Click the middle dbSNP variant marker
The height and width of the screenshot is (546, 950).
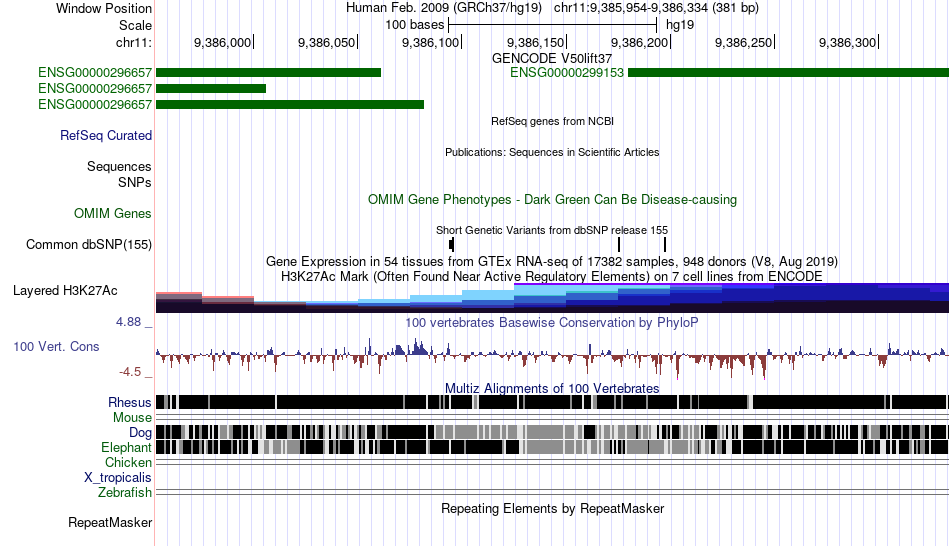[x=619, y=244]
